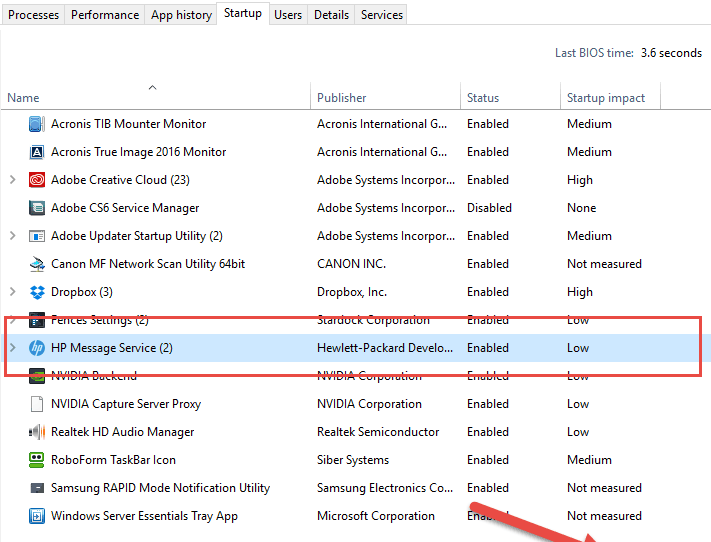Switch to the Processes tab

[x=34, y=15]
